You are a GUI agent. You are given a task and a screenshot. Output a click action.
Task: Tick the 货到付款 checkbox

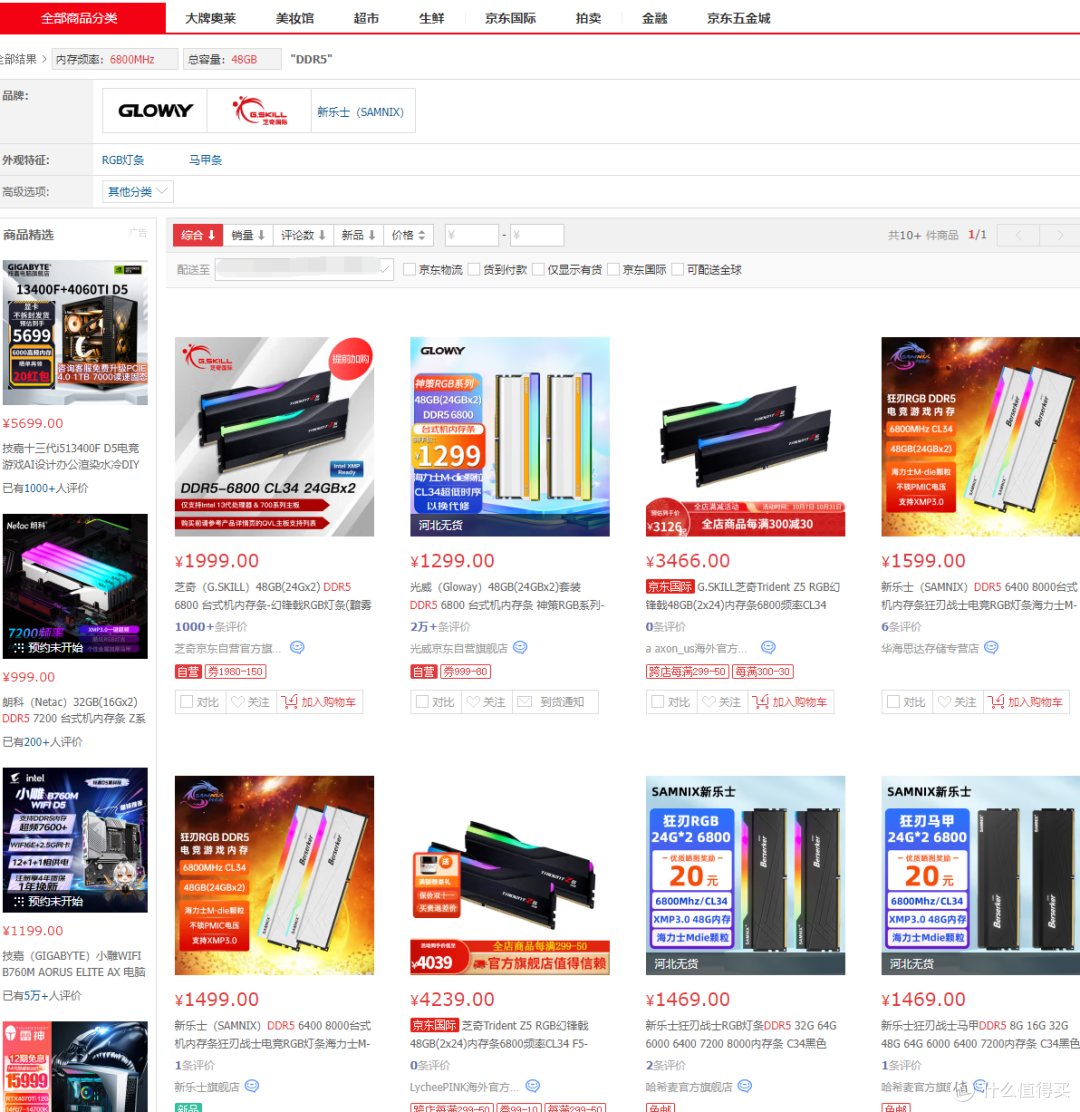click(x=474, y=269)
